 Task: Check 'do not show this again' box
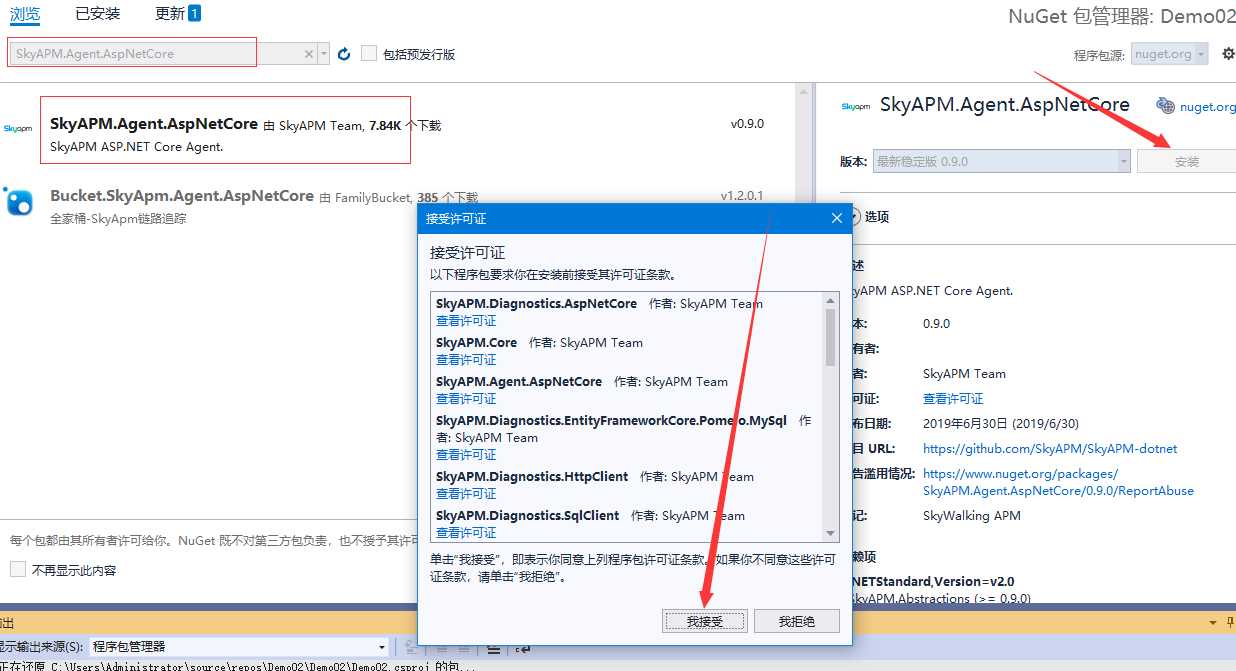(18, 569)
